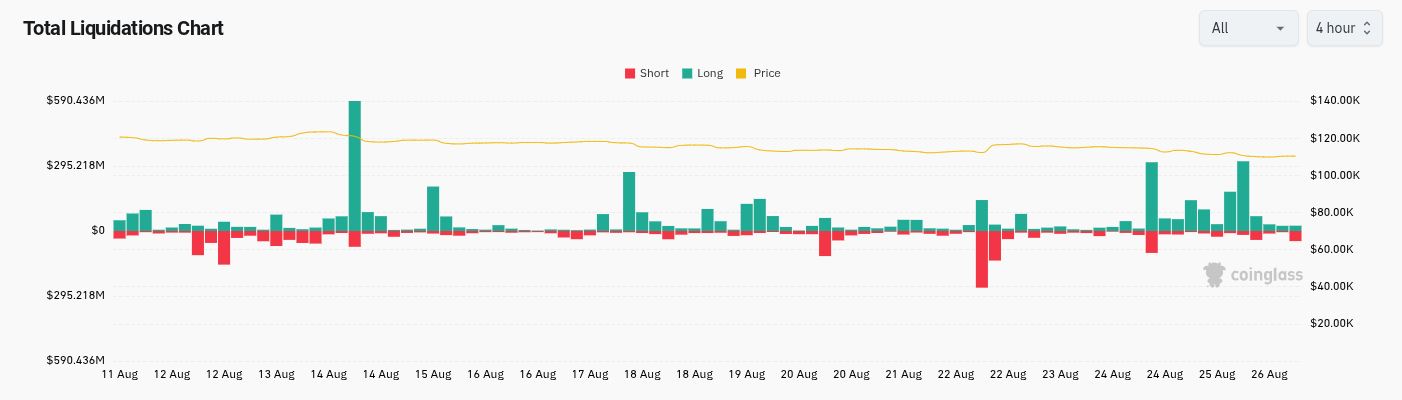
Task: Click the 11 Aug date axis label
Action: tap(120, 374)
